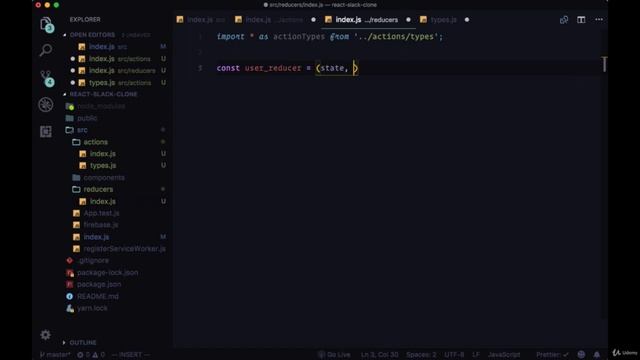The image size is (640, 360).
Task: Click the Prettier status bar item
Action: [552, 354]
